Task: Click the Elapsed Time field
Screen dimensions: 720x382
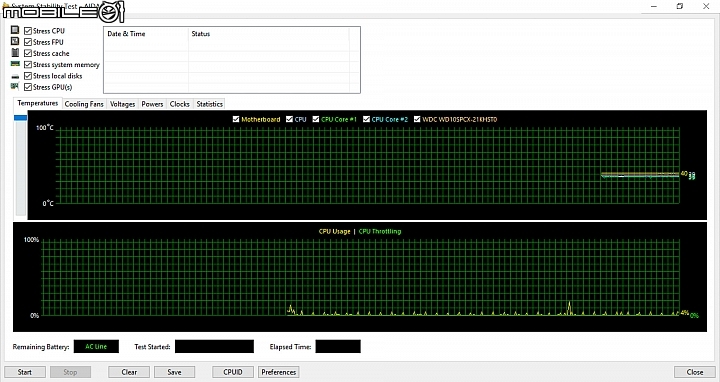Action: [x=338, y=347]
